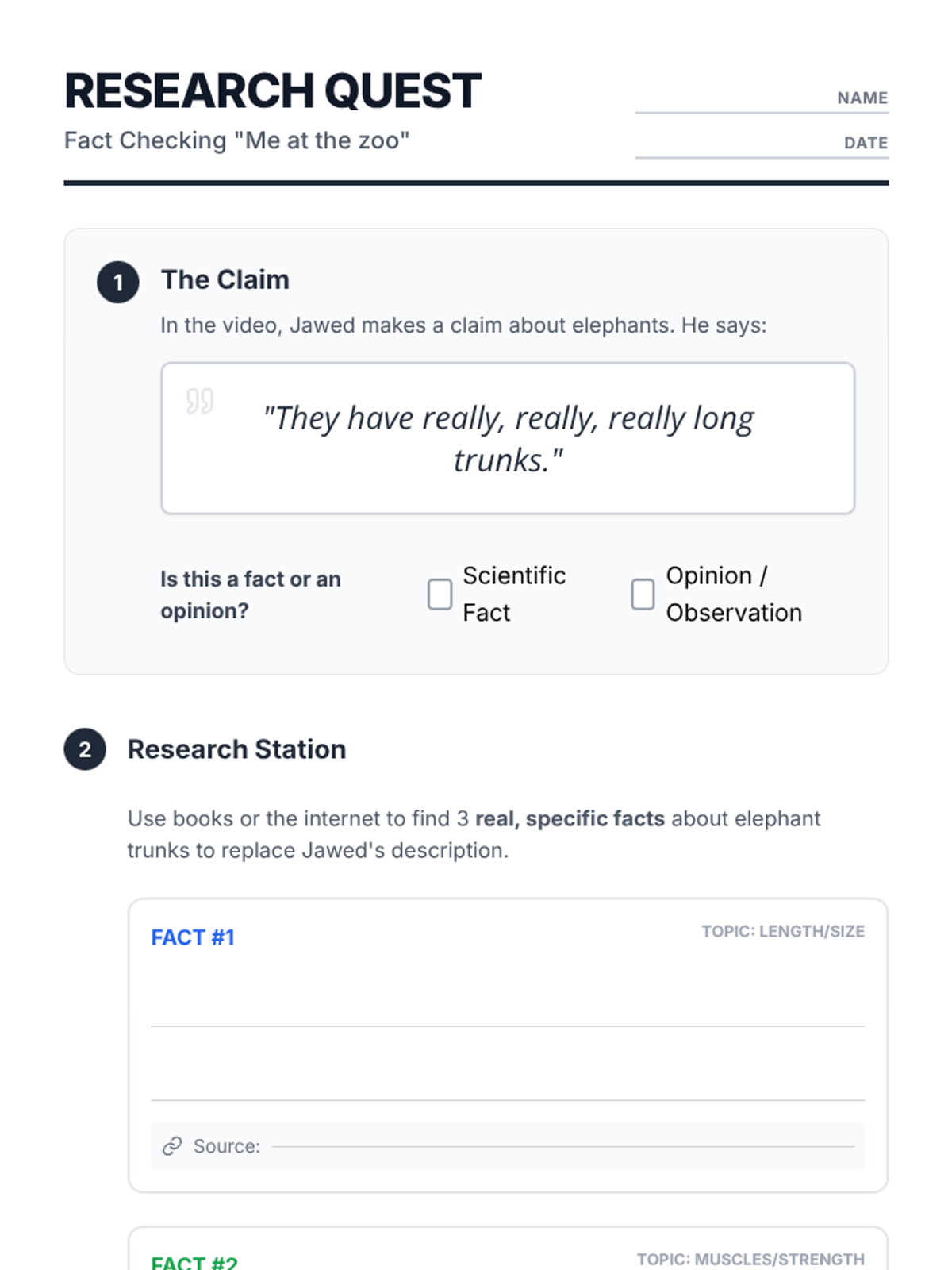Select the FACT #1 label
Screen dimensions: 952x1270
[193, 937]
